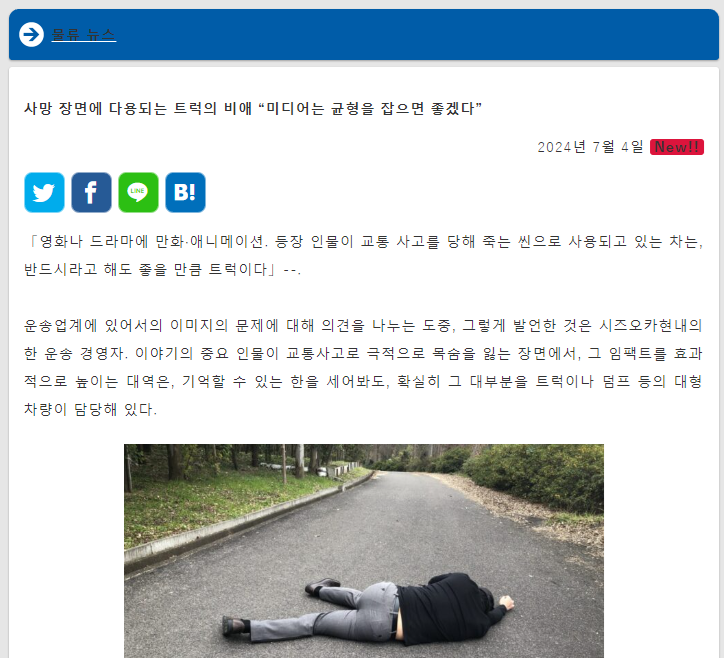The height and width of the screenshot is (658, 724).
Task: Click the white arrow circle icon in header
Action: [x=31, y=35]
